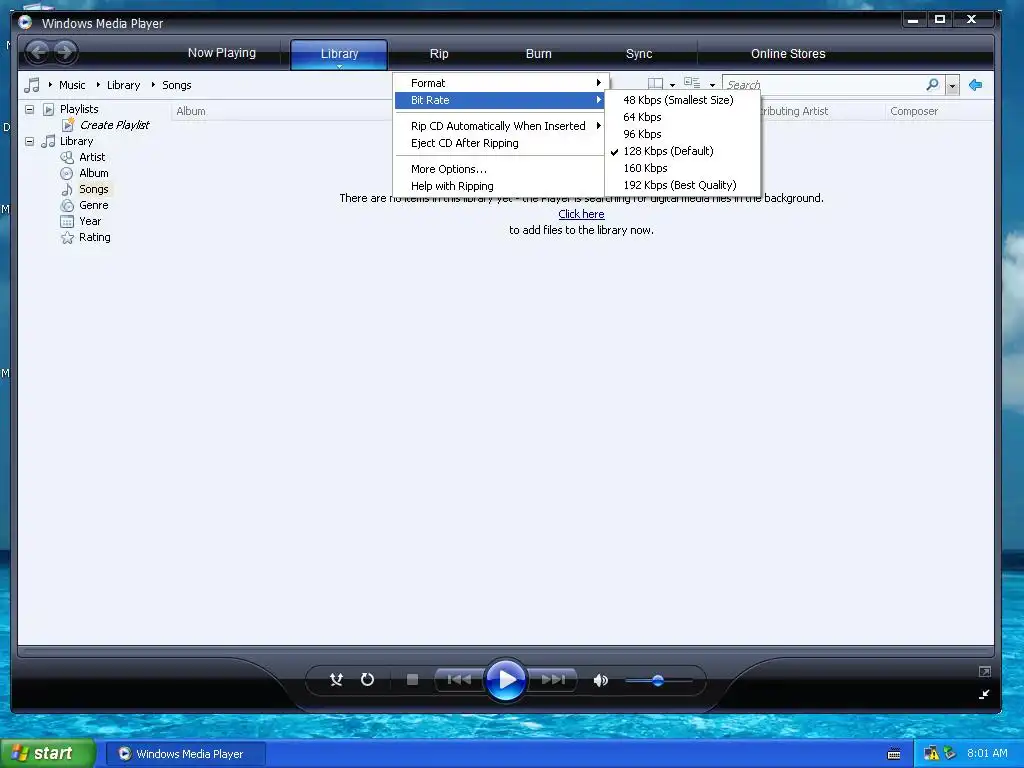Click the view options icon
The image size is (1024, 768).
point(692,83)
